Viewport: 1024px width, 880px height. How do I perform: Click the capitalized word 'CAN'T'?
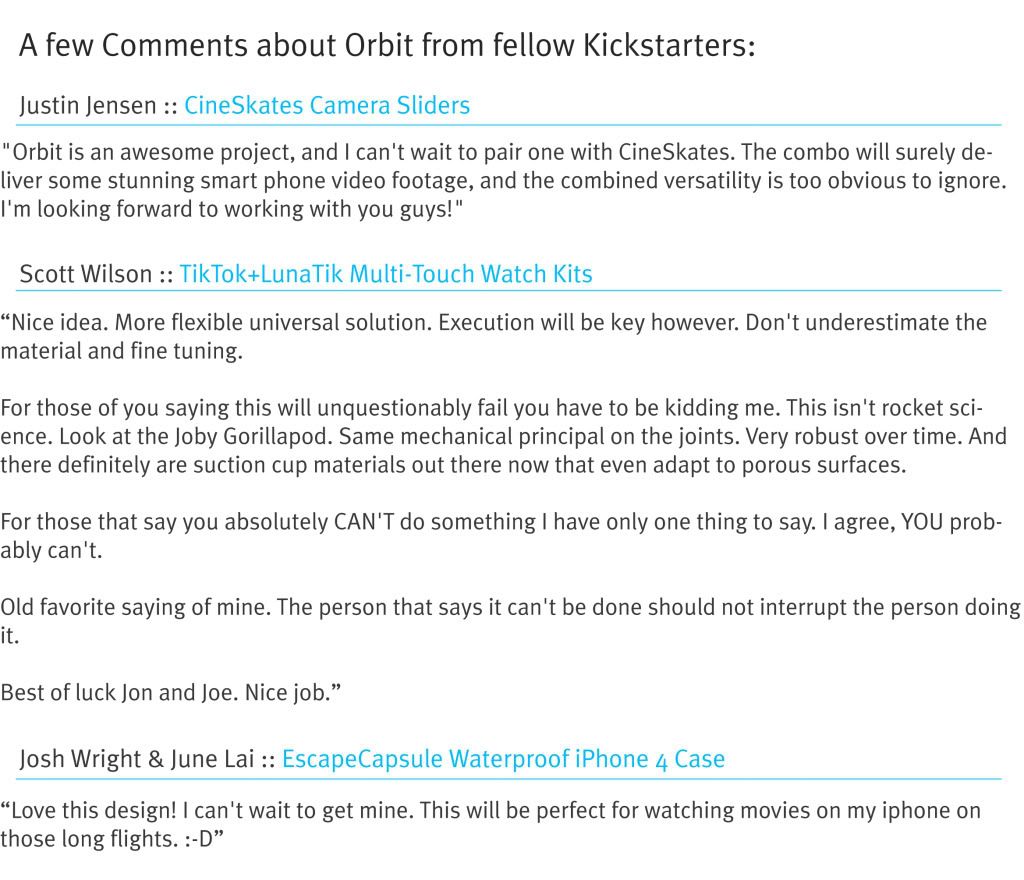coord(364,522)
